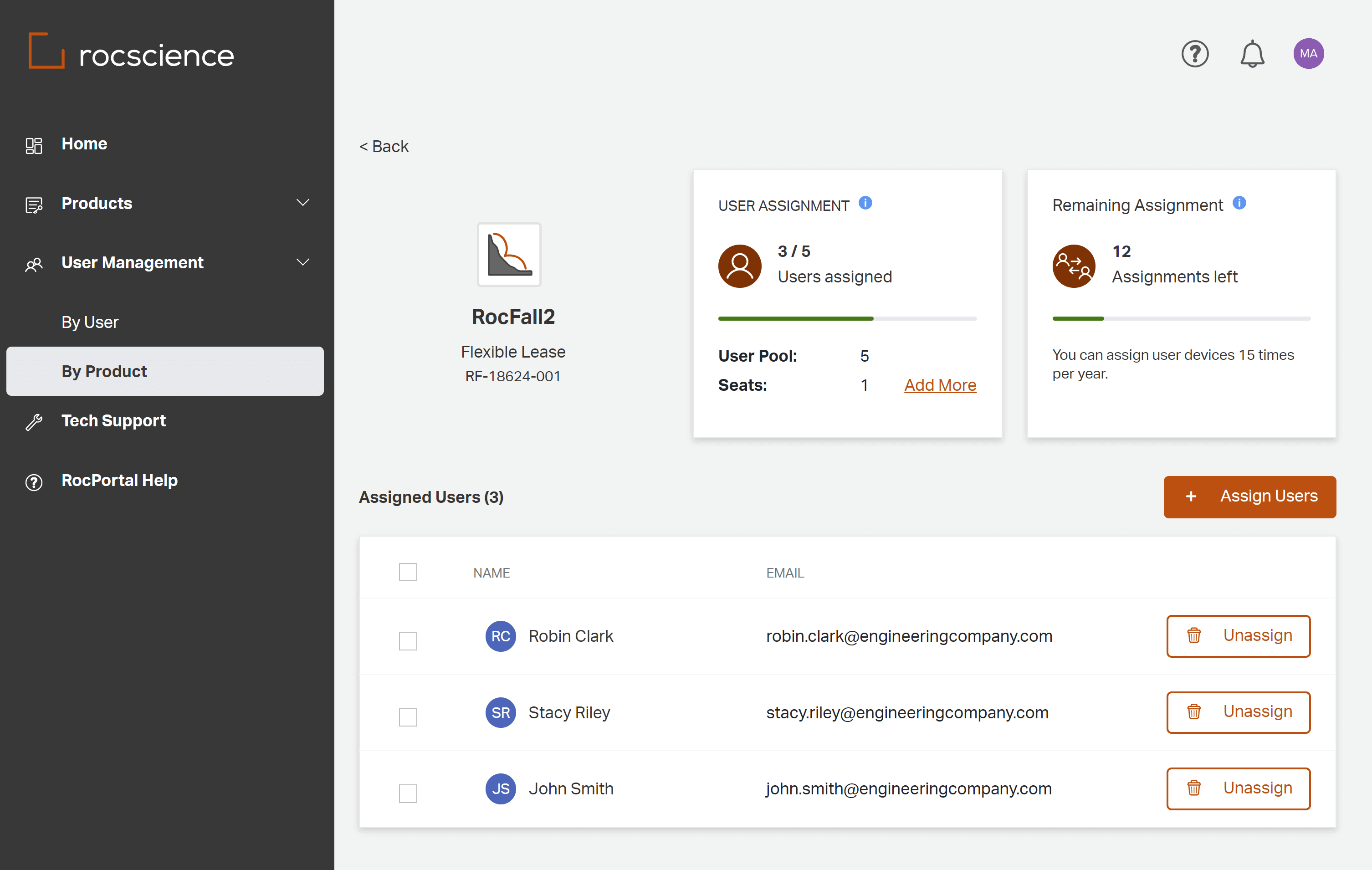Click john.smith@engineeringcompany.com email
Image resolution: width=1372 pixels, height=870 pixels.
(909, 789)
